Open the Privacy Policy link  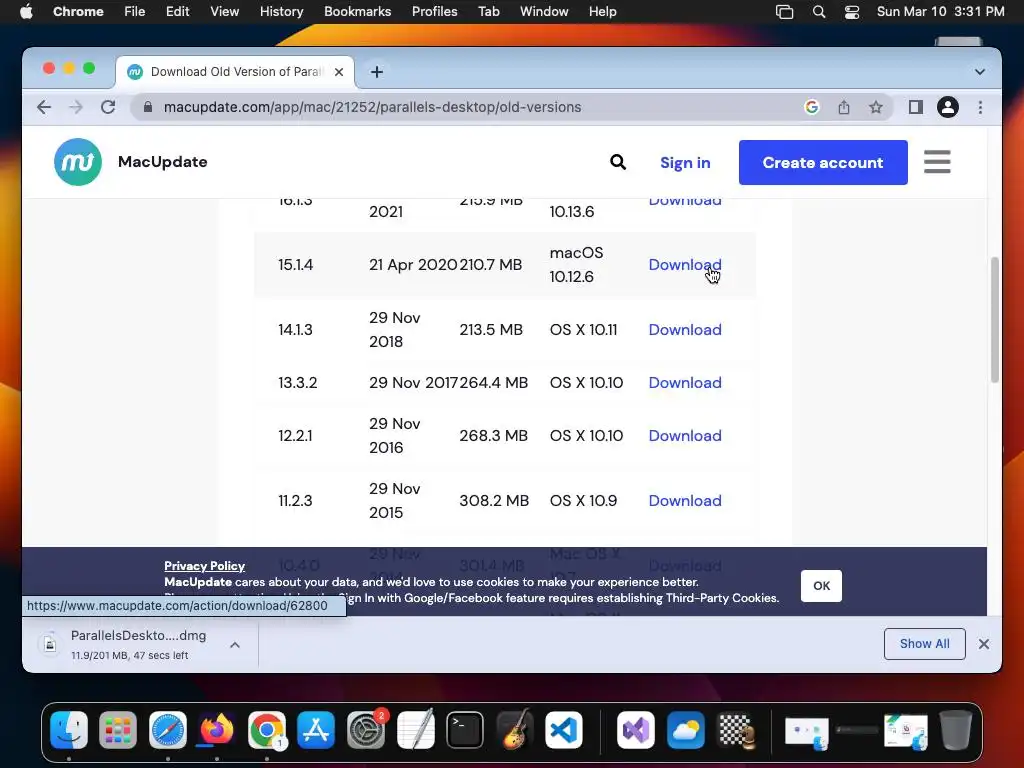[204, 566]
